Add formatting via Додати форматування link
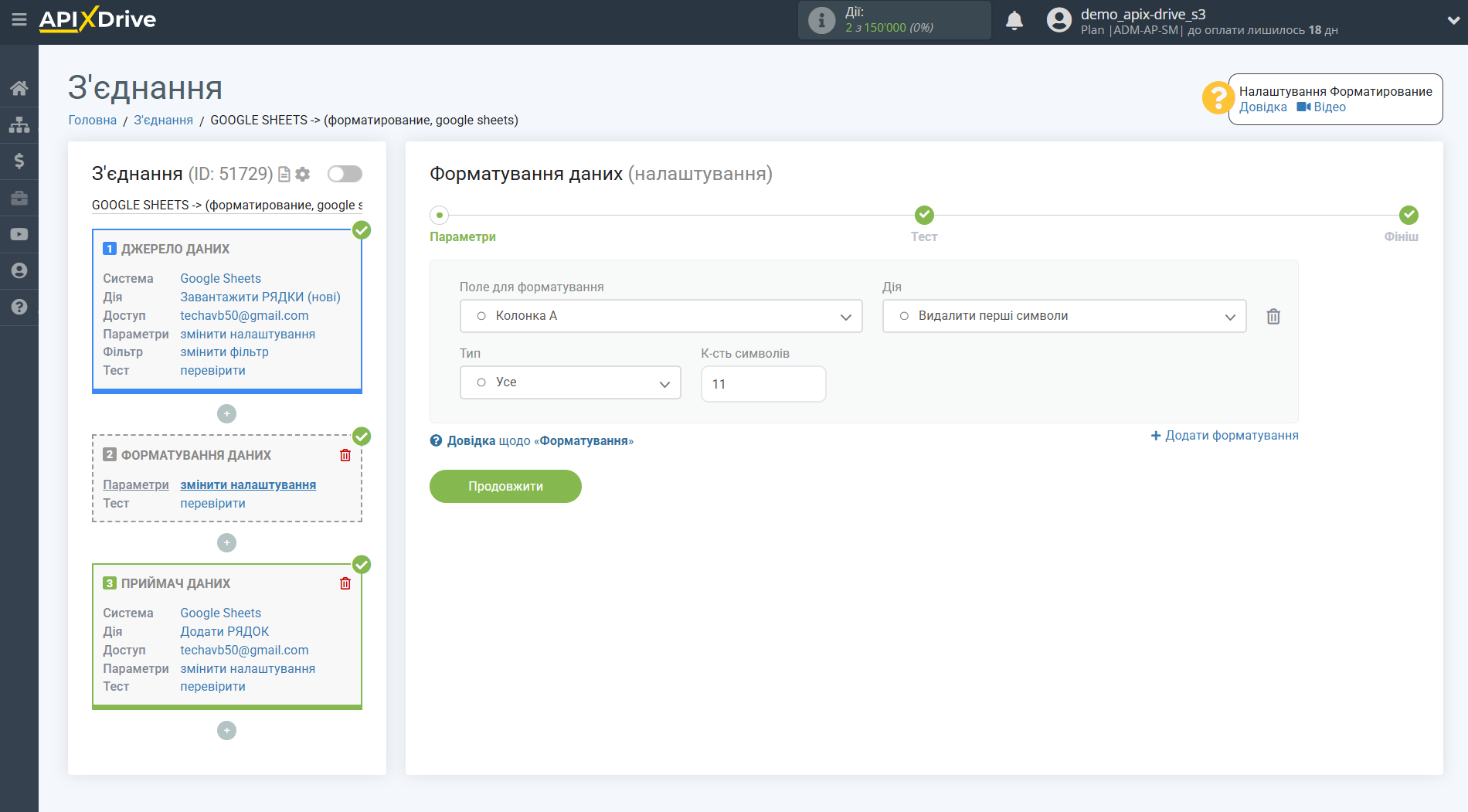 1225,435
